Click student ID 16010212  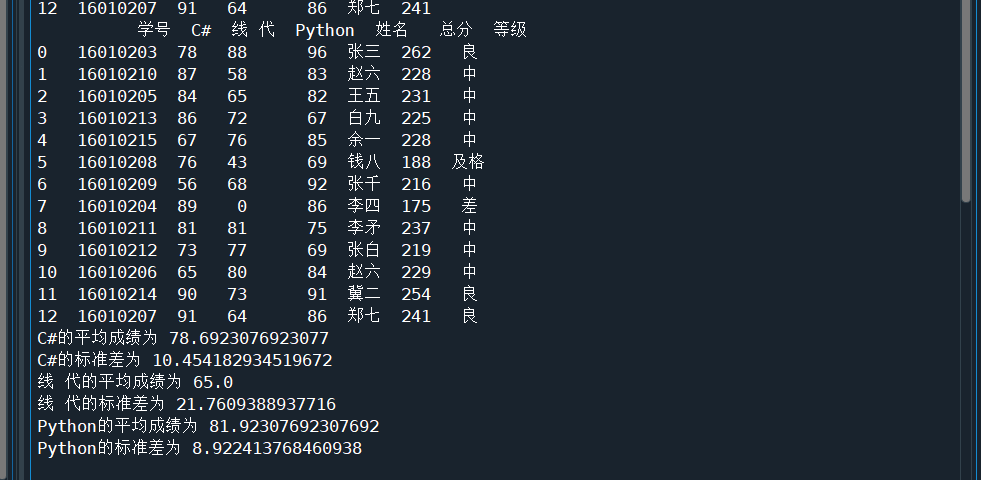click(117, 250)
